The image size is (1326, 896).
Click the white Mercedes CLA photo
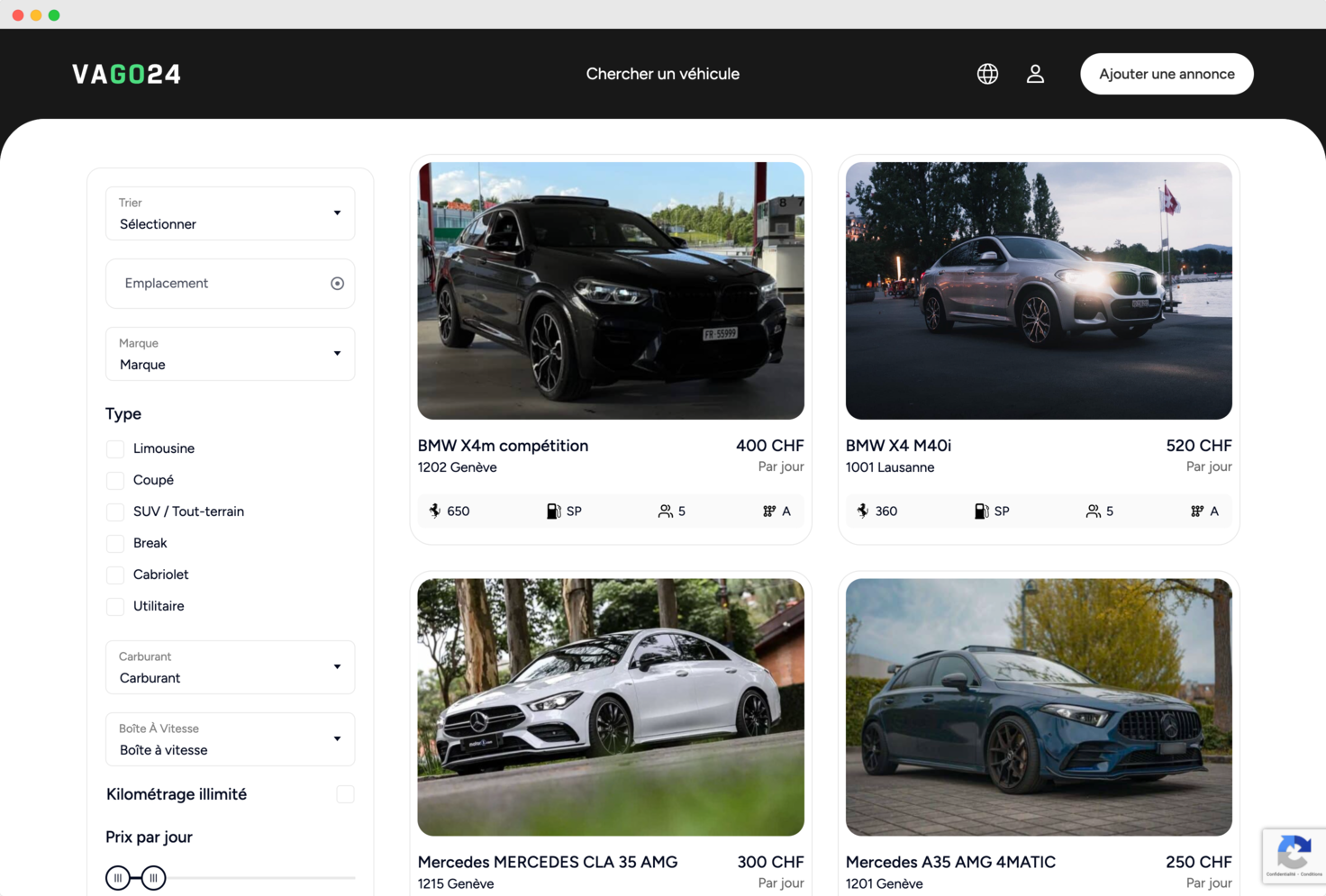click(x=611, y=707)
